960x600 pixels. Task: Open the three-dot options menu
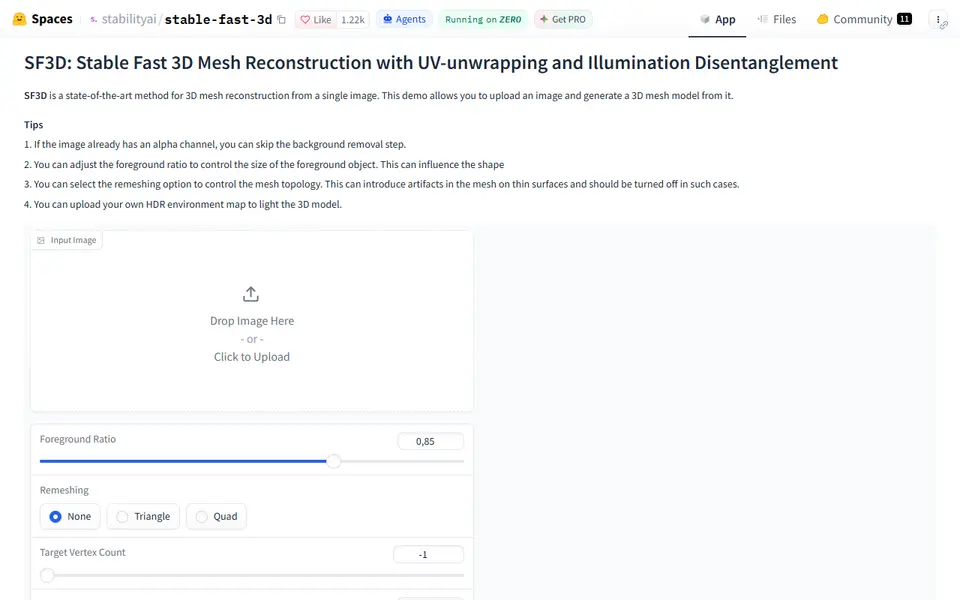(939, 20)
